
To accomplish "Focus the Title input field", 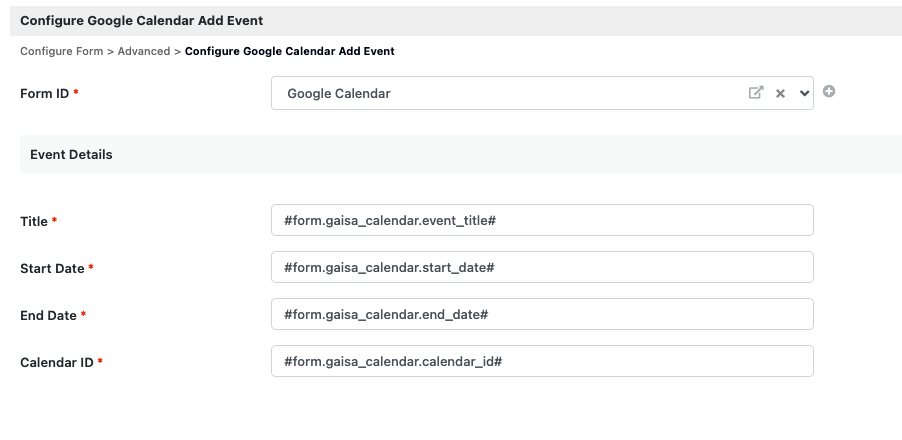I will point(542,220).
